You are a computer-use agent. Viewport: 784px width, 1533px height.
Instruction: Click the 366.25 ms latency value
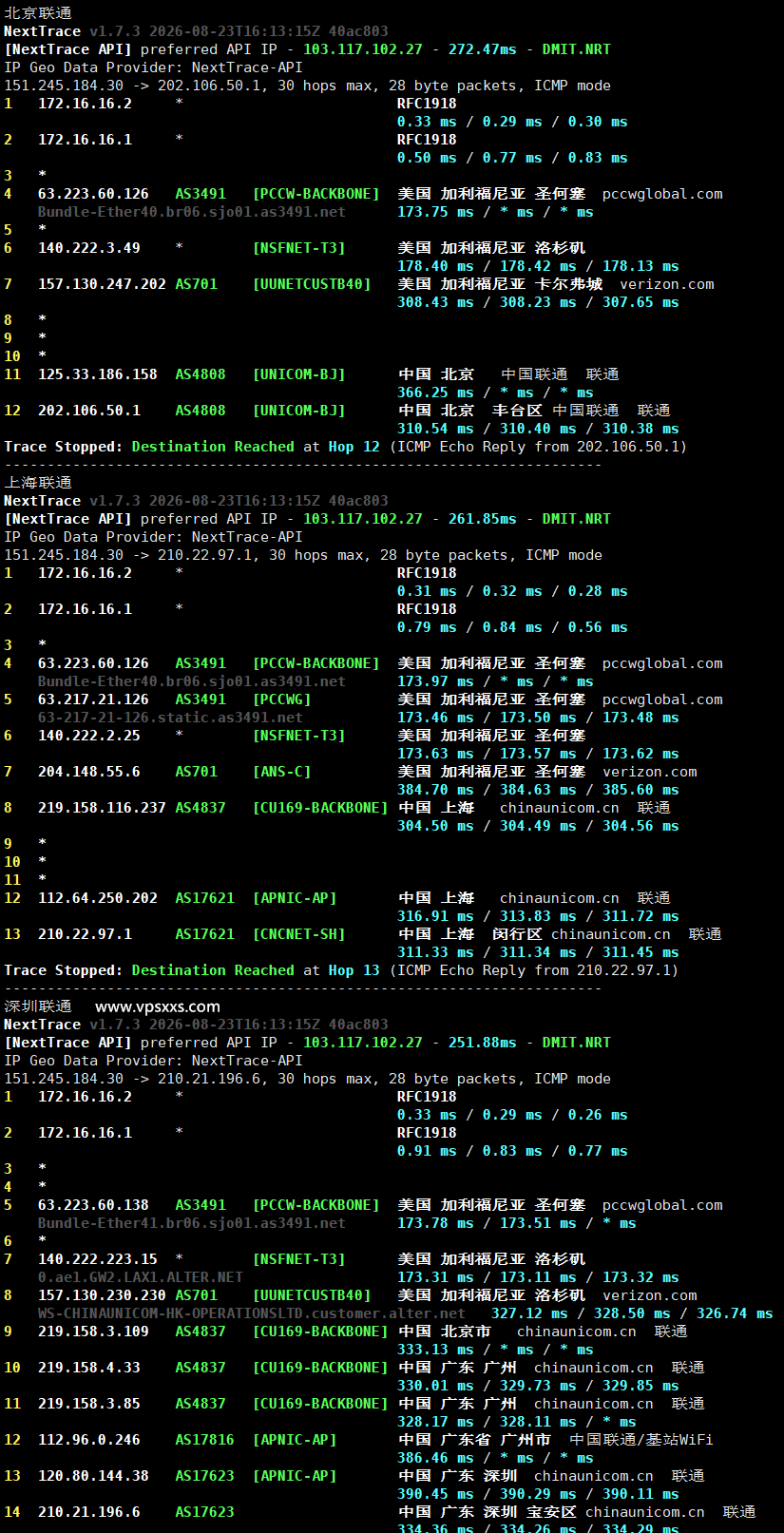[435, 393]
